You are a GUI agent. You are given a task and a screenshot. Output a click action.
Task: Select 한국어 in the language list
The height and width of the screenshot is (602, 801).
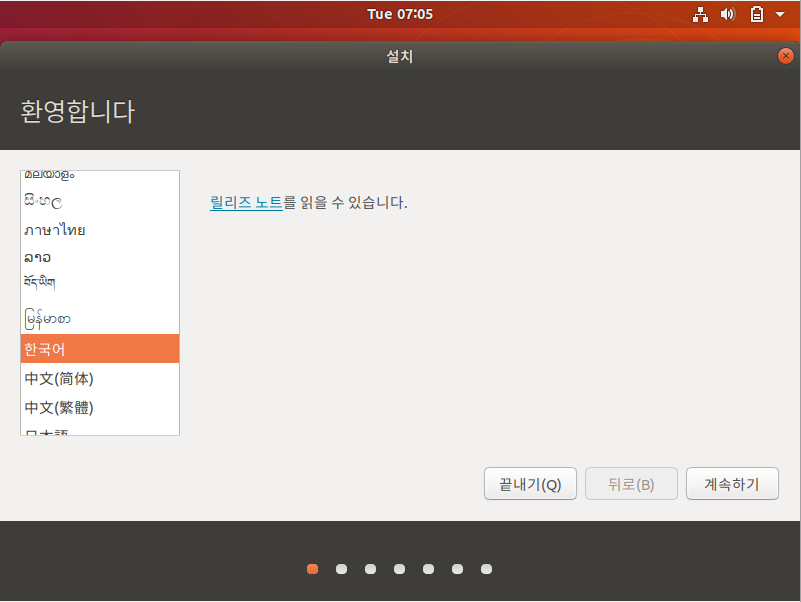coord(100,349)
